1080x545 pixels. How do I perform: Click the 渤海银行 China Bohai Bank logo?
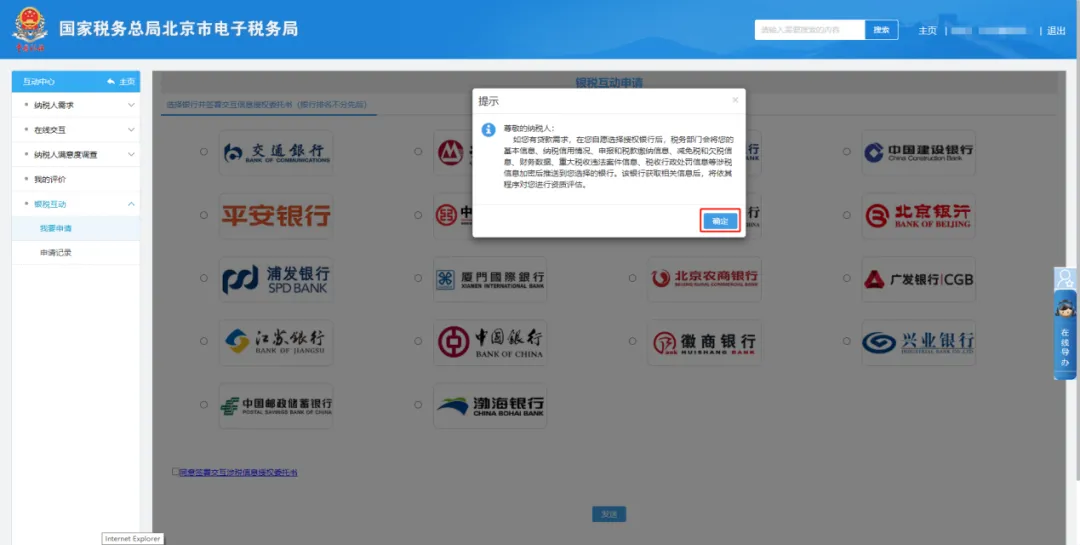pos(490,406)
